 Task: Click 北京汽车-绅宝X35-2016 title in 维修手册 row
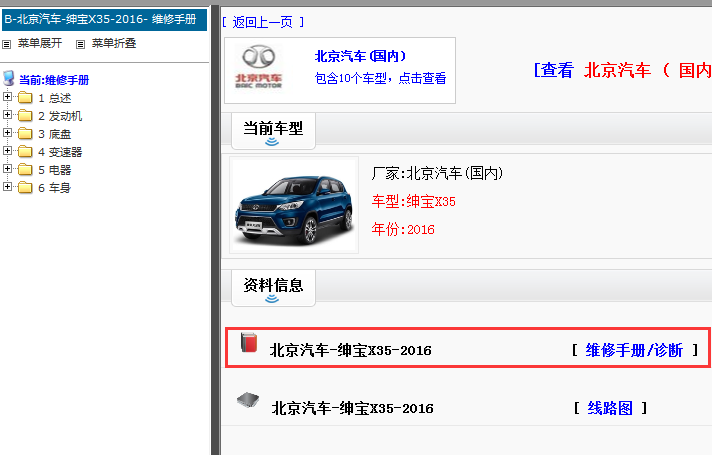[x=351, y=351]
